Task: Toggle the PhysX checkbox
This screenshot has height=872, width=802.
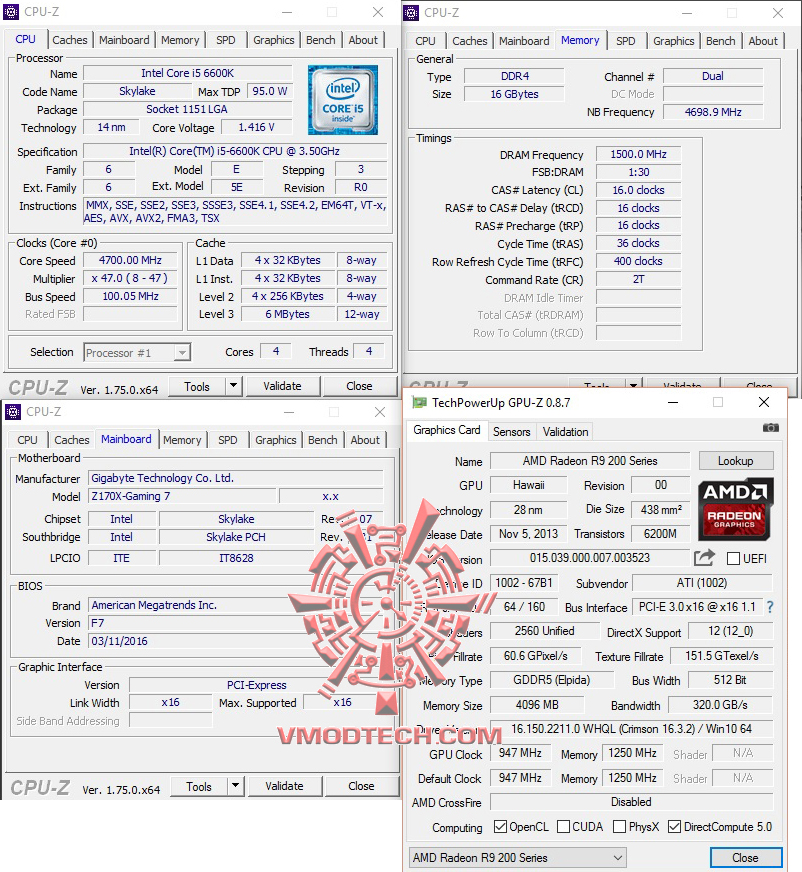Action: [x=619, y=826]
